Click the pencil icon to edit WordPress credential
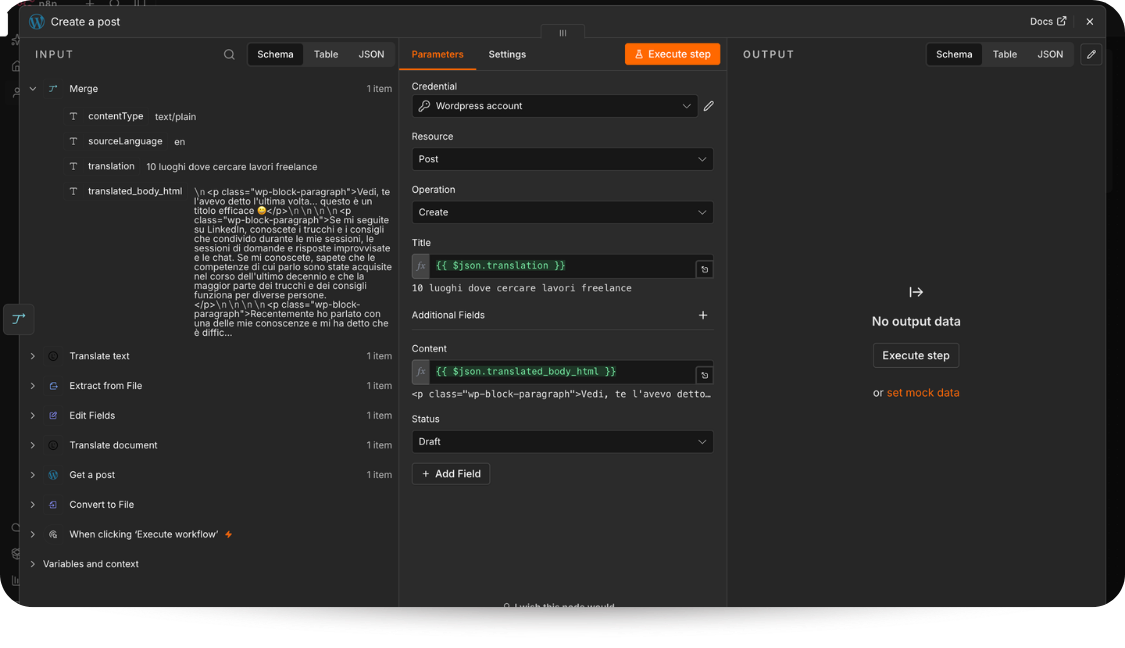 tap(708, 106)
